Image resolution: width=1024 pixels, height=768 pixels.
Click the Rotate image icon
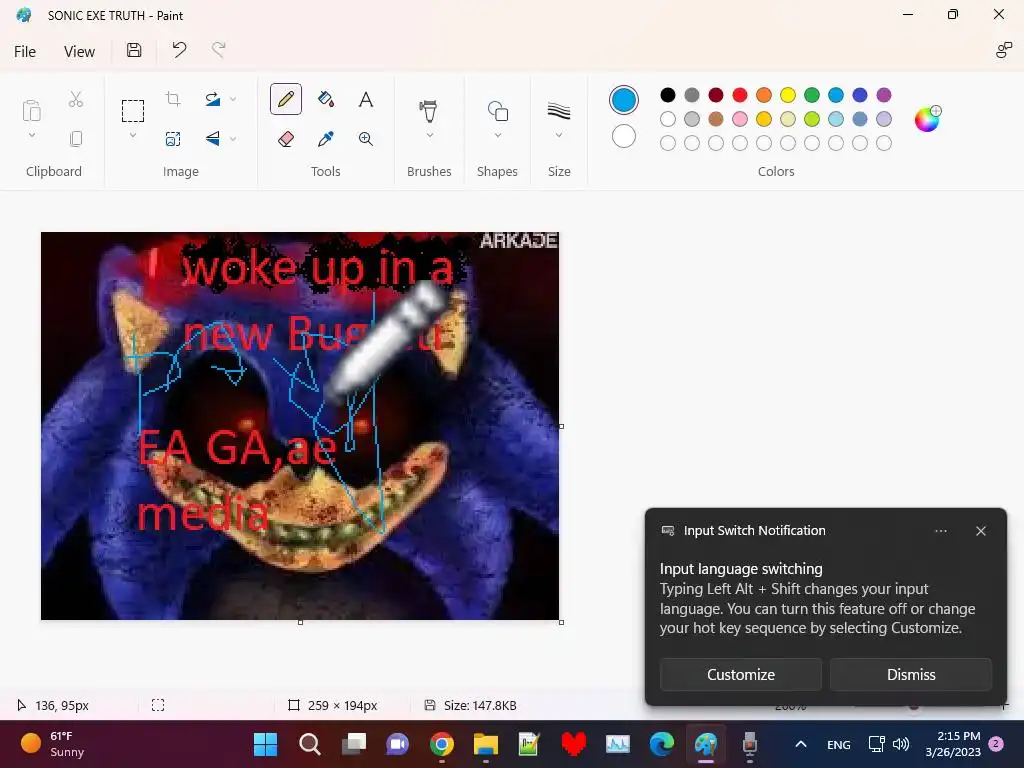coord(213,99)
